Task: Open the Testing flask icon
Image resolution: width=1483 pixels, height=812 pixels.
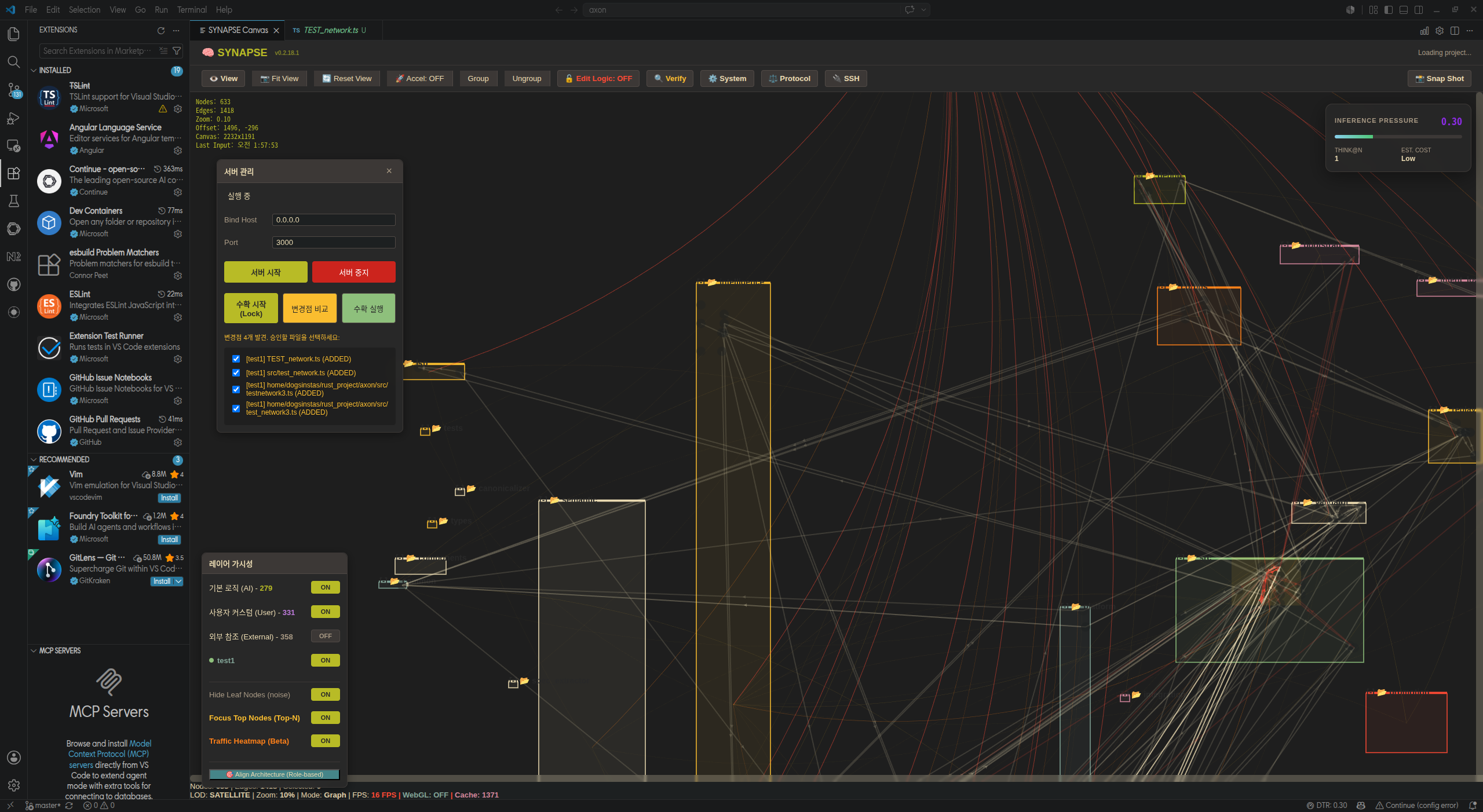Action: (14, 201)
